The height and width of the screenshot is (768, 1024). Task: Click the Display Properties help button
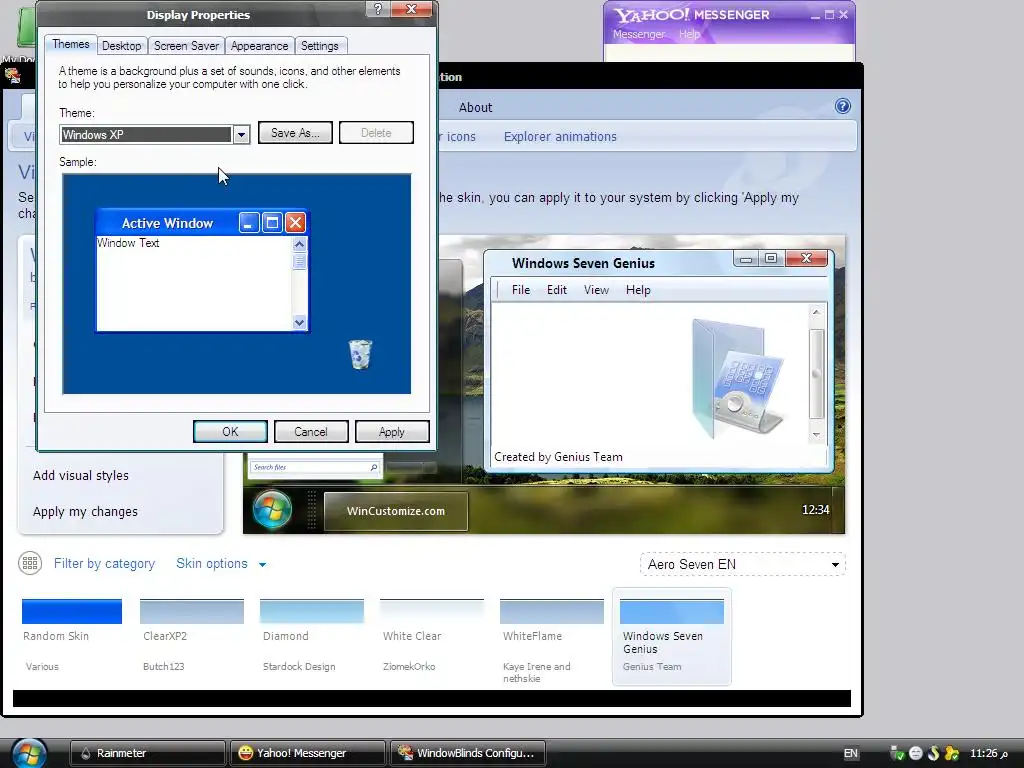[x=377, y=9]
